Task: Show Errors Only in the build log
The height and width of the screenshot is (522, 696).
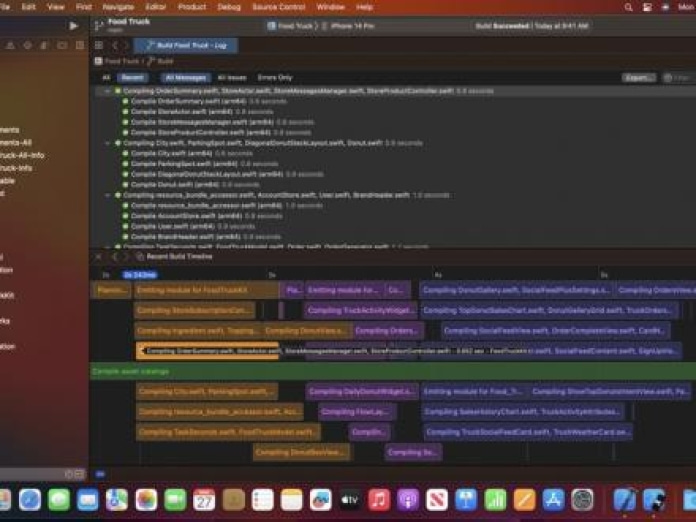Action: (275, 78)
